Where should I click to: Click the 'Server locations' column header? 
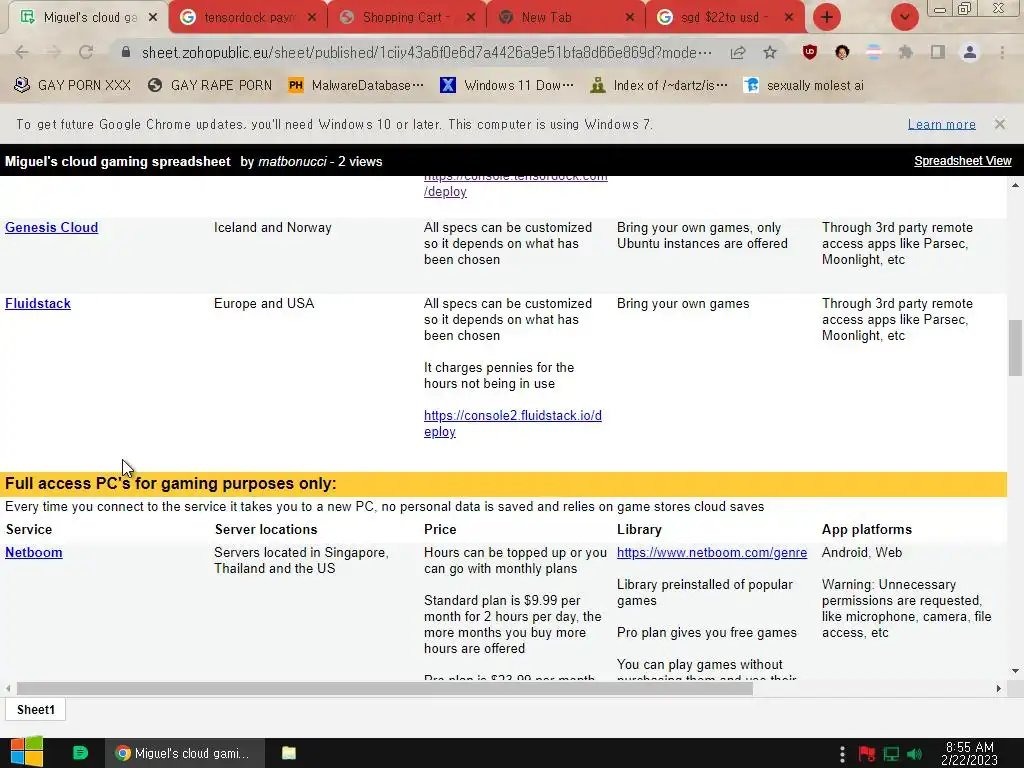point(266,529)
